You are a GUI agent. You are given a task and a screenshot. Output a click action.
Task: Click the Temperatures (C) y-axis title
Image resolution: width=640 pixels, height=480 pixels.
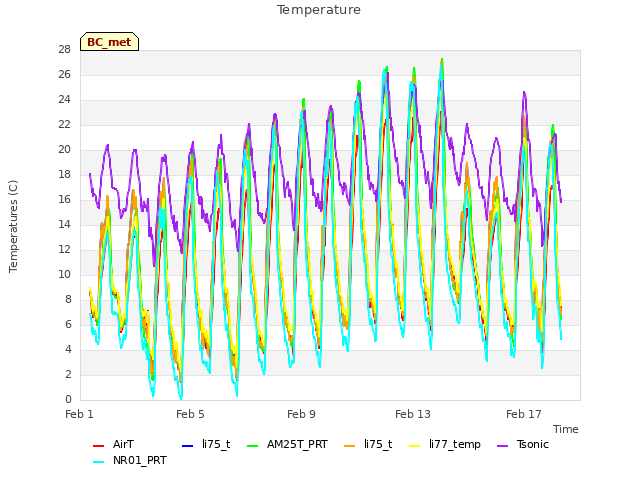[13, 226]
